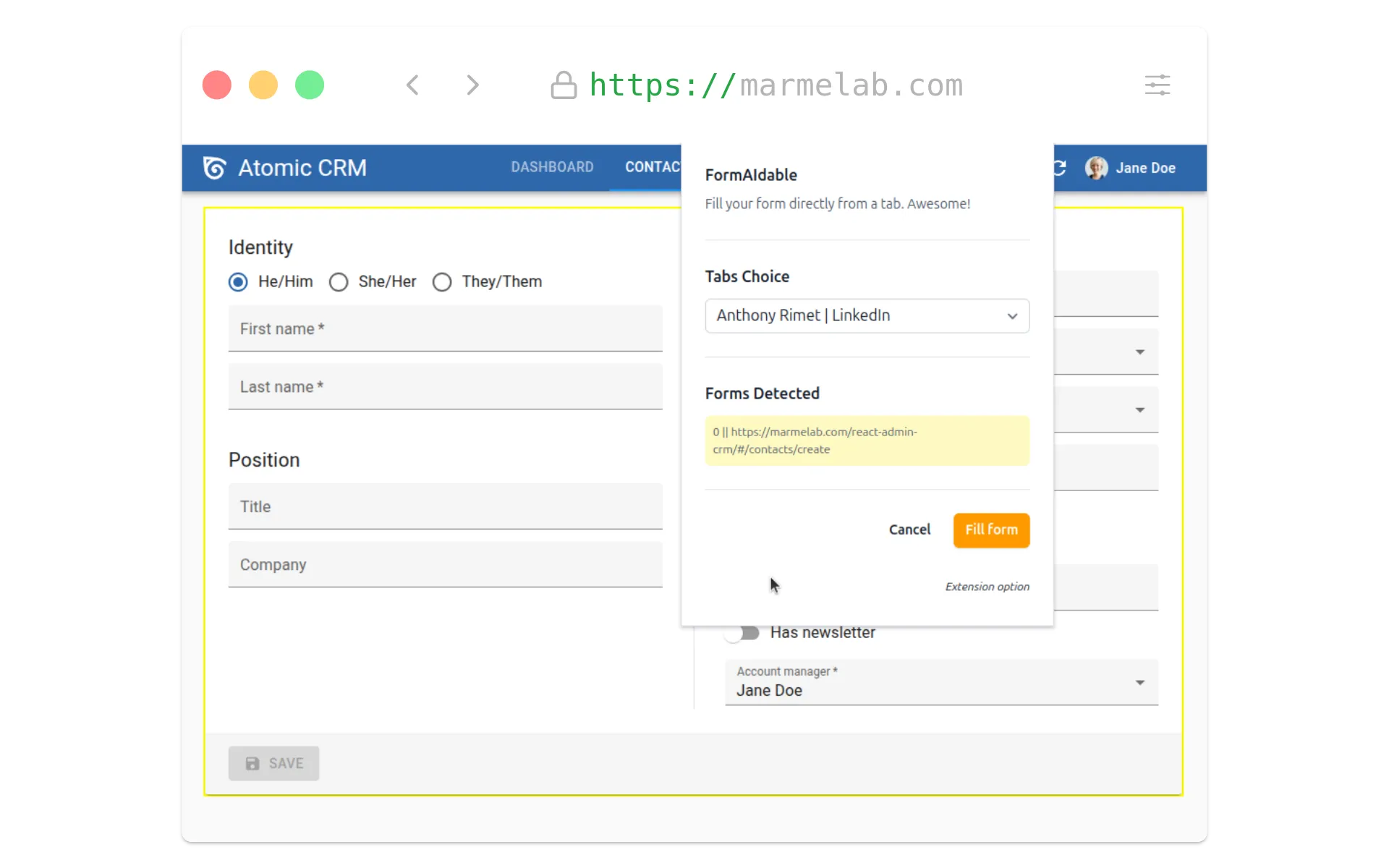Expand the Account manager dropdown
1389x868 pixels.
coord(940,682)
